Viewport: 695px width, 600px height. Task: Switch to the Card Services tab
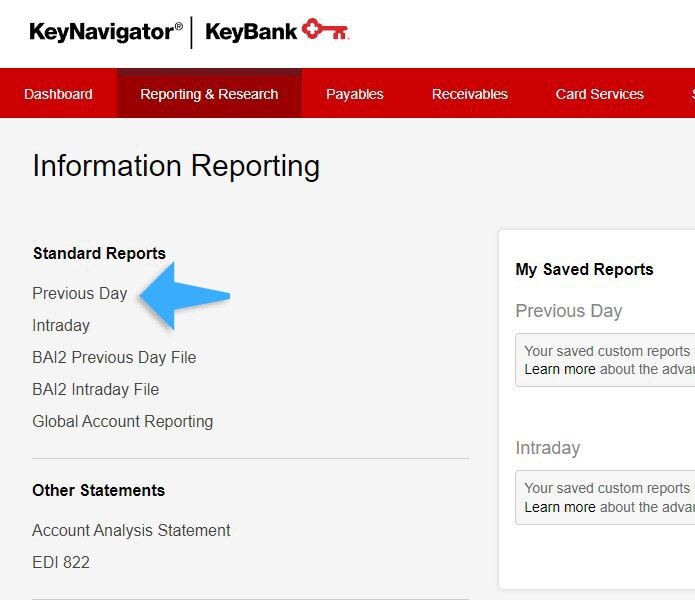(x=599, y=94)
